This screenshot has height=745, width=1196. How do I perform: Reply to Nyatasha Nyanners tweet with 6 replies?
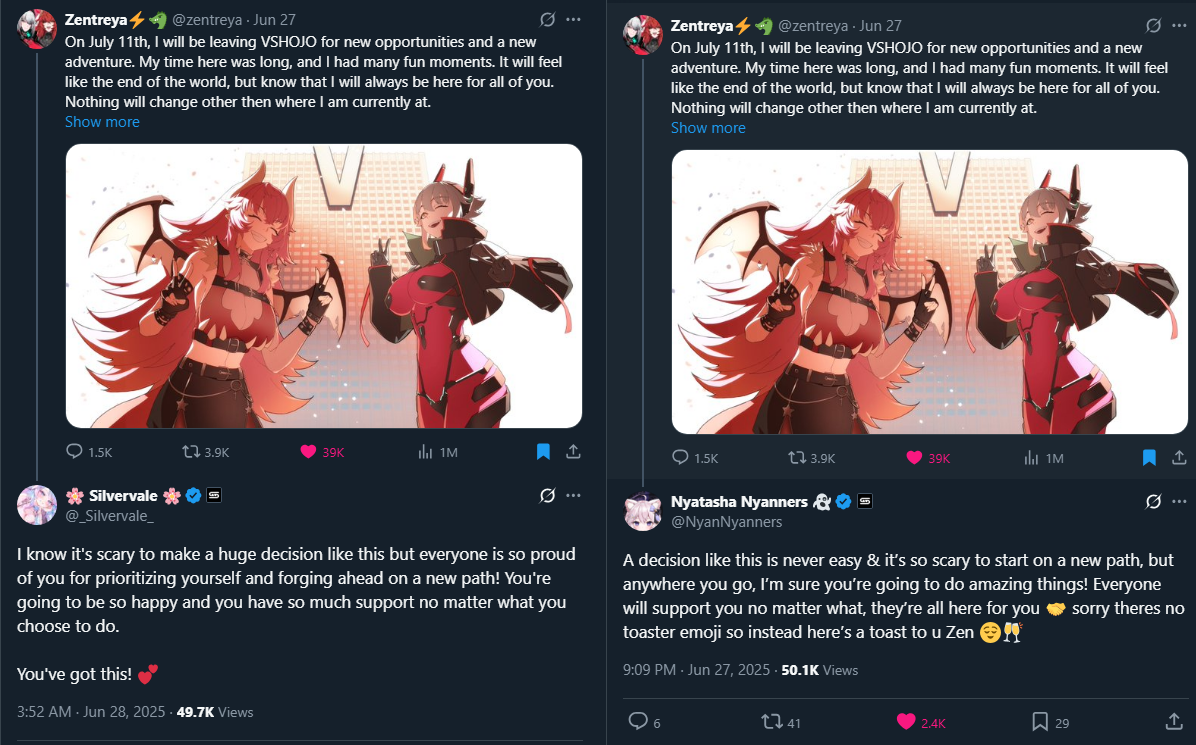click(638, 721)
